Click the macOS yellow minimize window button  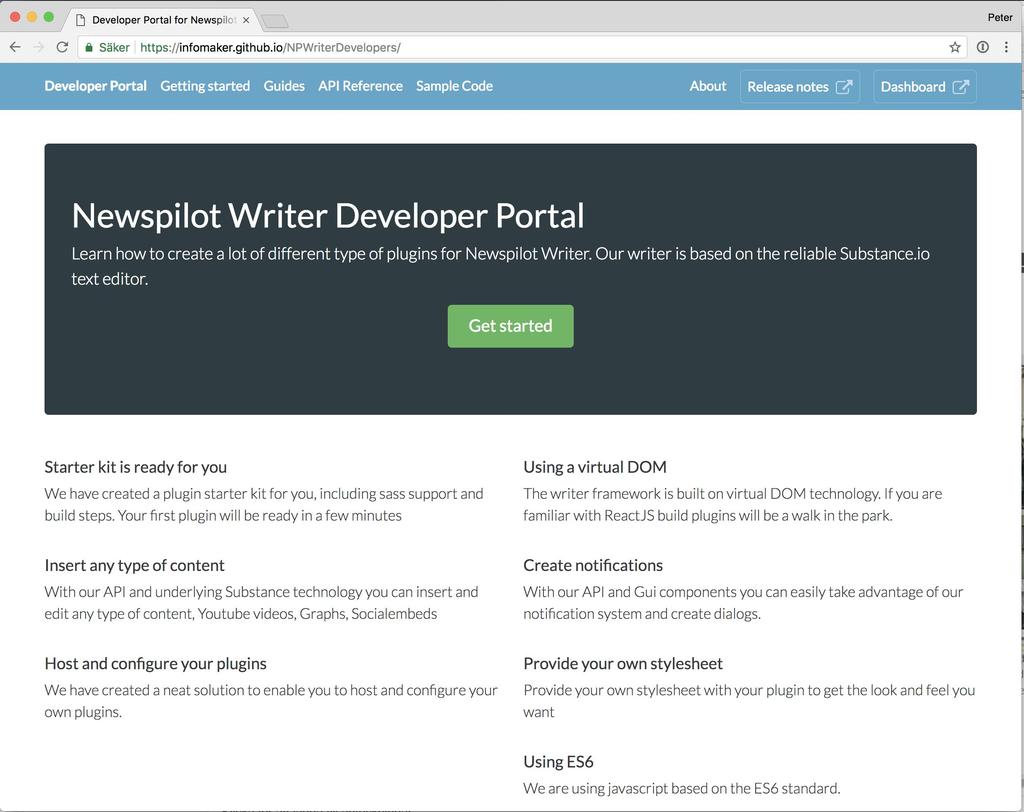pos(32,17)
